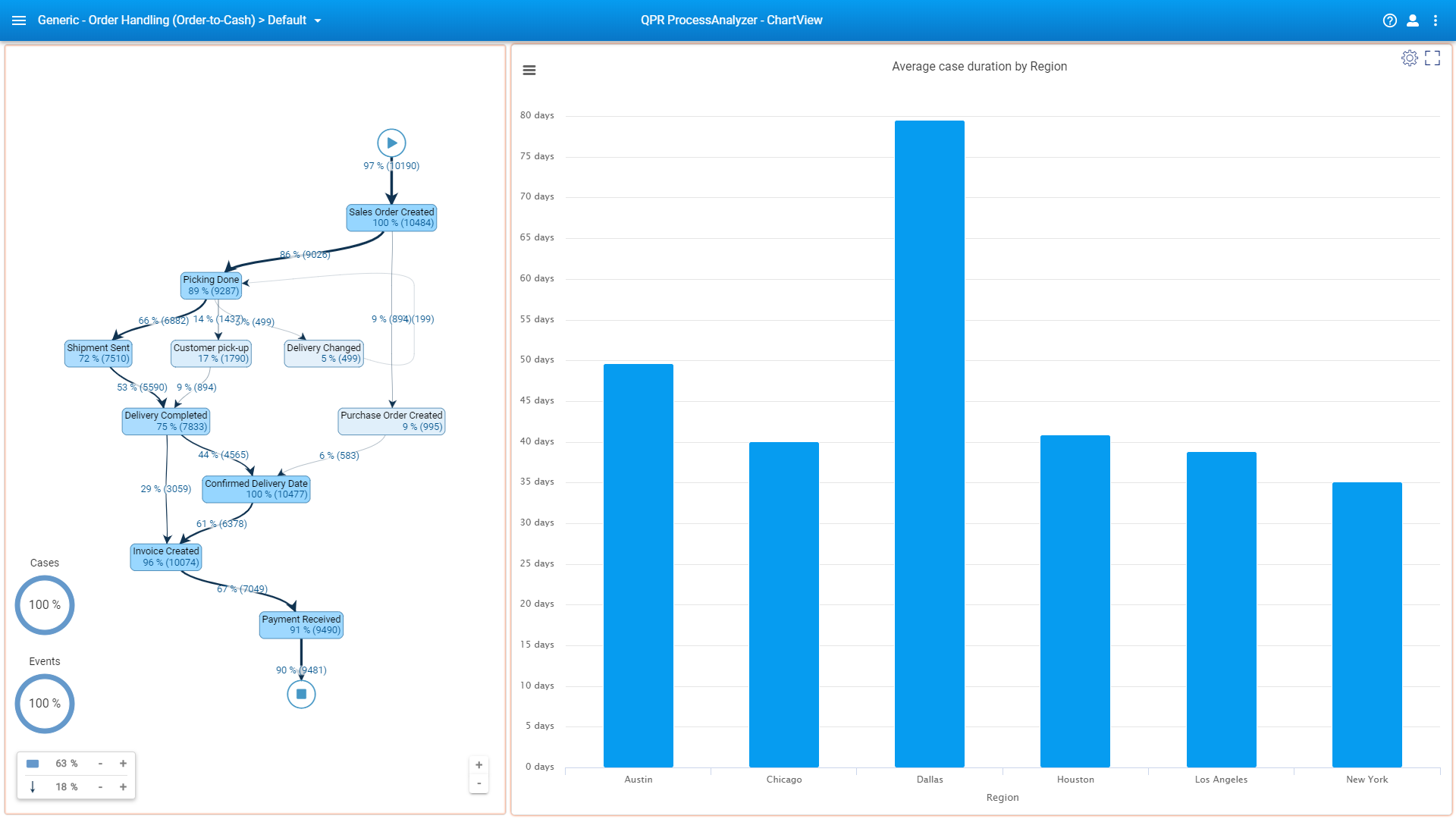Viewport: 1456px width, 819px height.
Task: Open the help icon in header
Action: pos(1389,20)
